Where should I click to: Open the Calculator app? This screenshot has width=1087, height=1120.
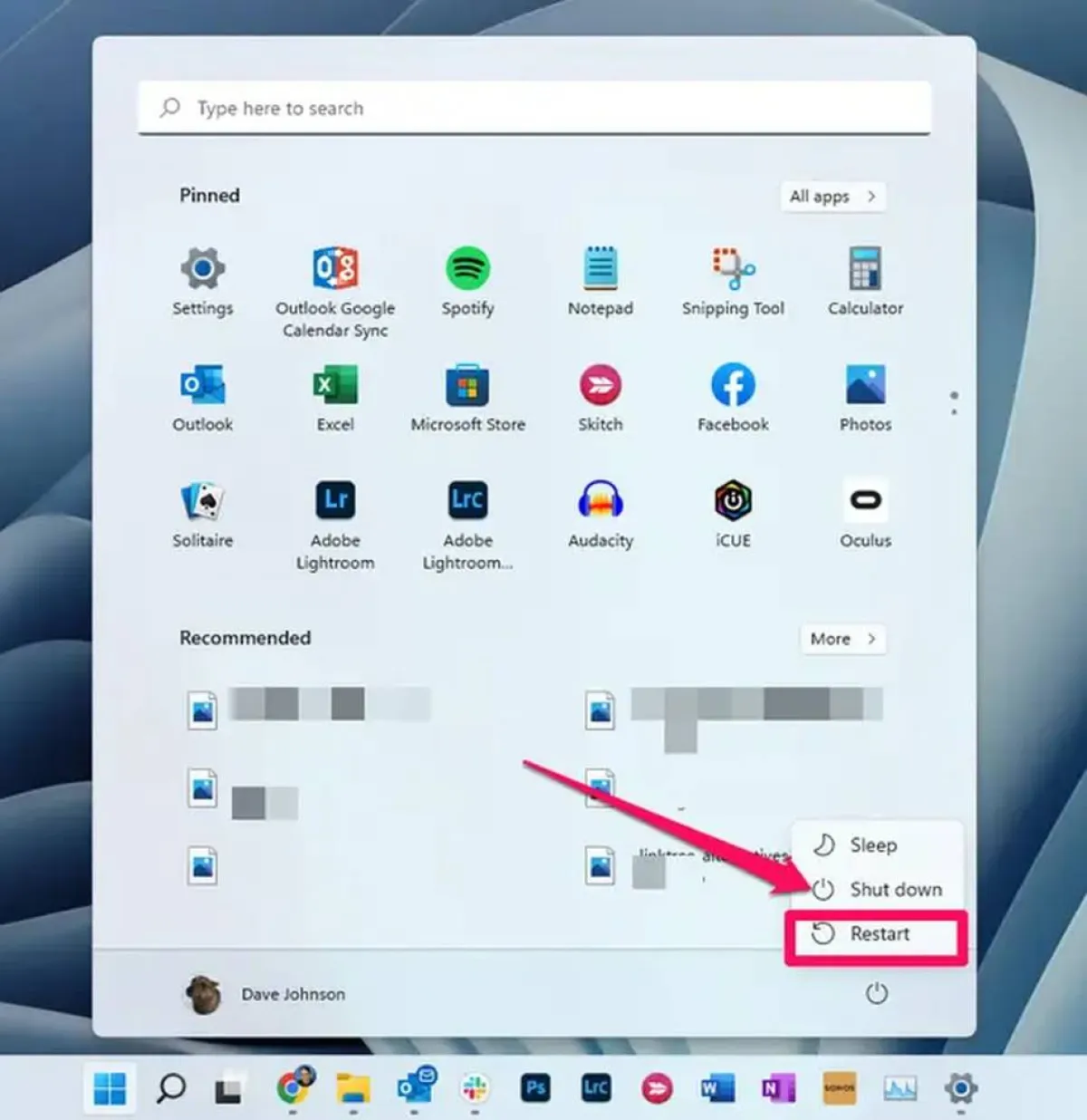863,268
